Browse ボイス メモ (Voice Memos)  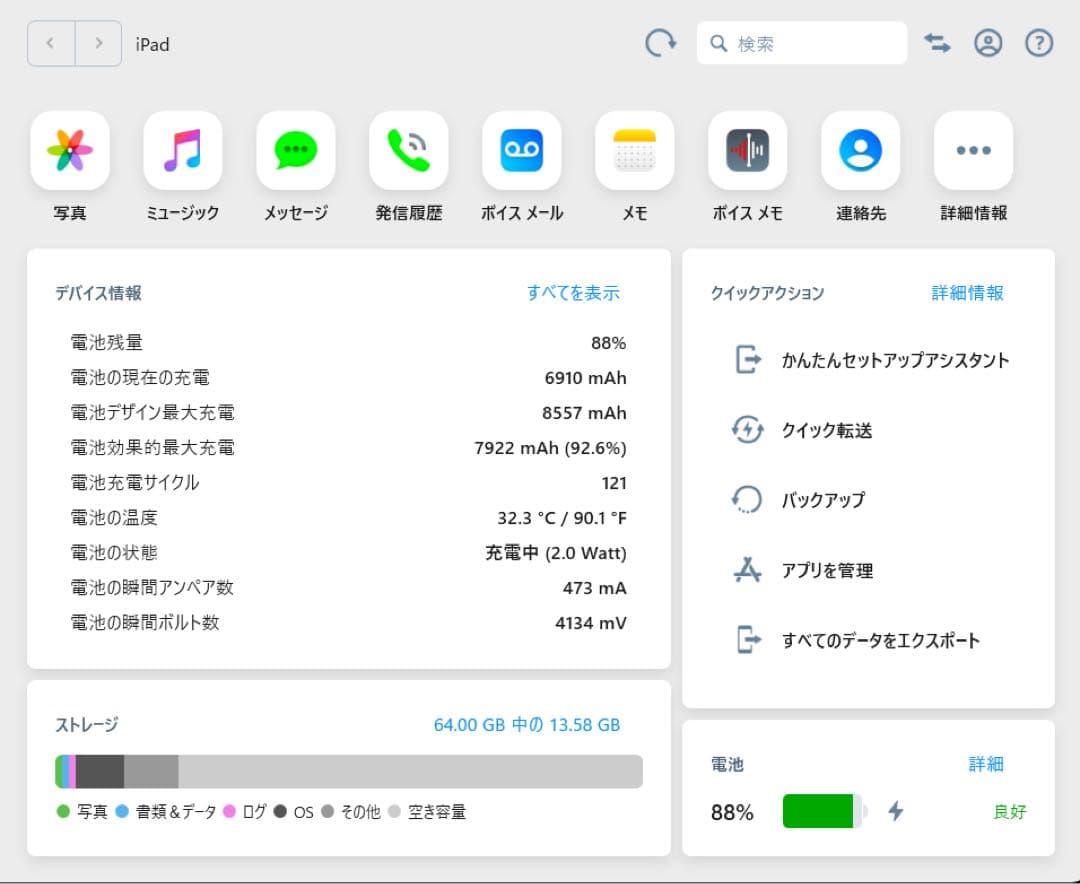(x=747, y=150)
